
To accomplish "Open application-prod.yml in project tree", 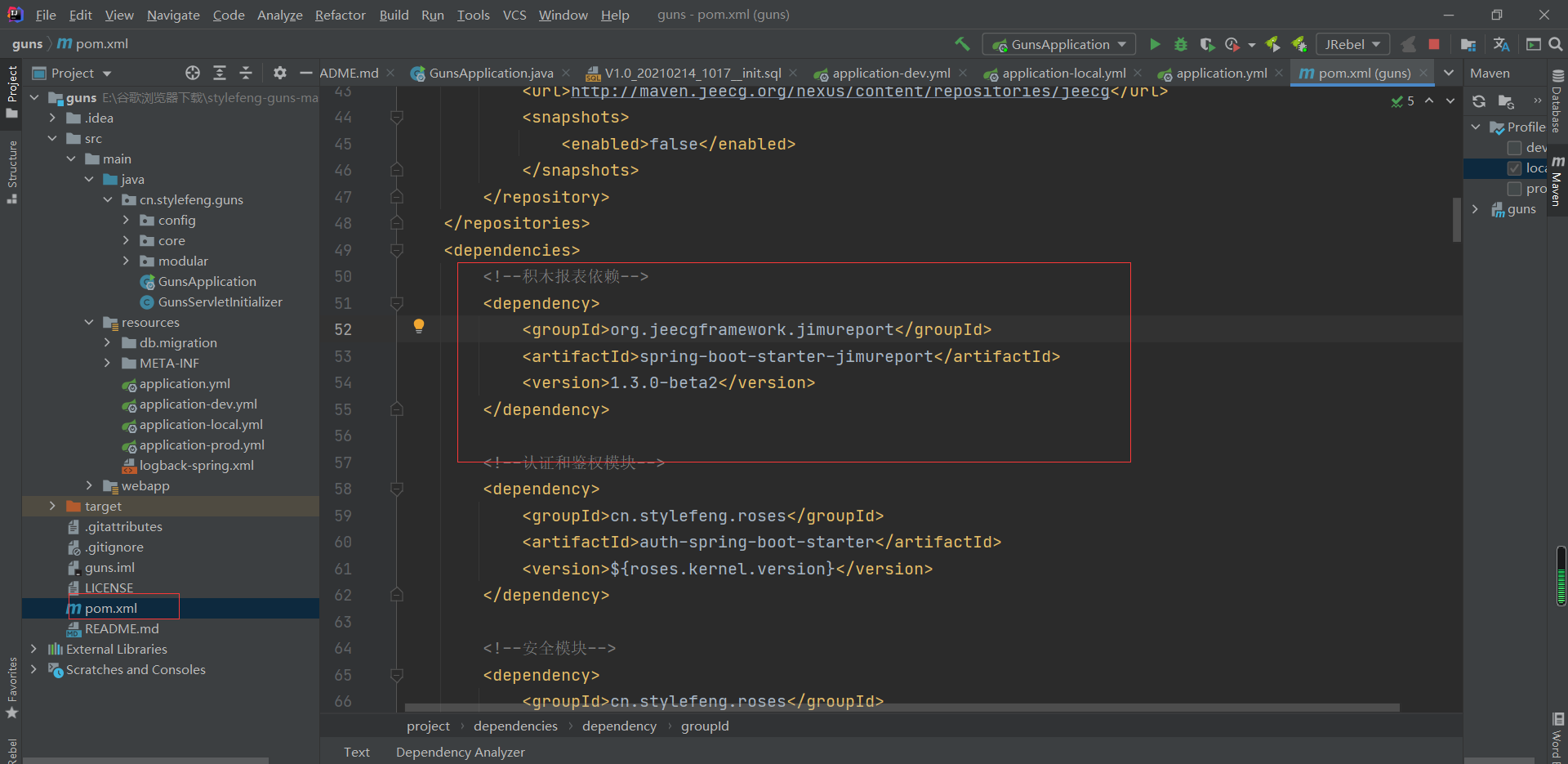I will pyautogui.click(x=202, y=445).
